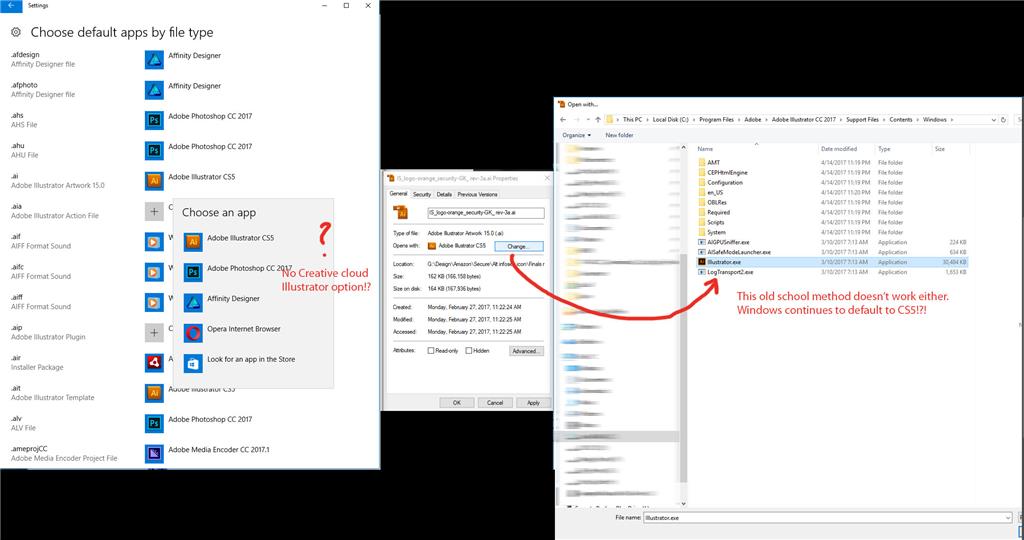Click Affinity Designer icon for .afphoto
1024x540 pixels.
click(x=154, y=90)
